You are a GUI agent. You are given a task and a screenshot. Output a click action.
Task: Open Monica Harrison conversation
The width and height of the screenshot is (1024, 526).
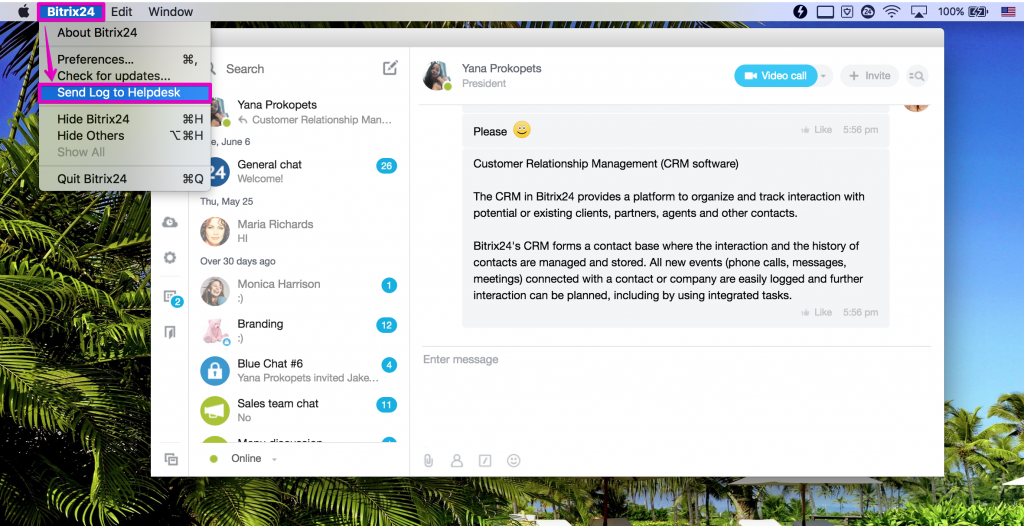(299, 291)
